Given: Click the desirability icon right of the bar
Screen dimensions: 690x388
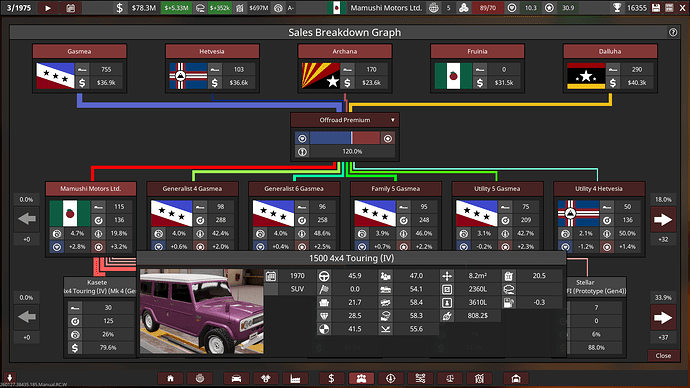Looking at the screenshot, I should point(388,138).
